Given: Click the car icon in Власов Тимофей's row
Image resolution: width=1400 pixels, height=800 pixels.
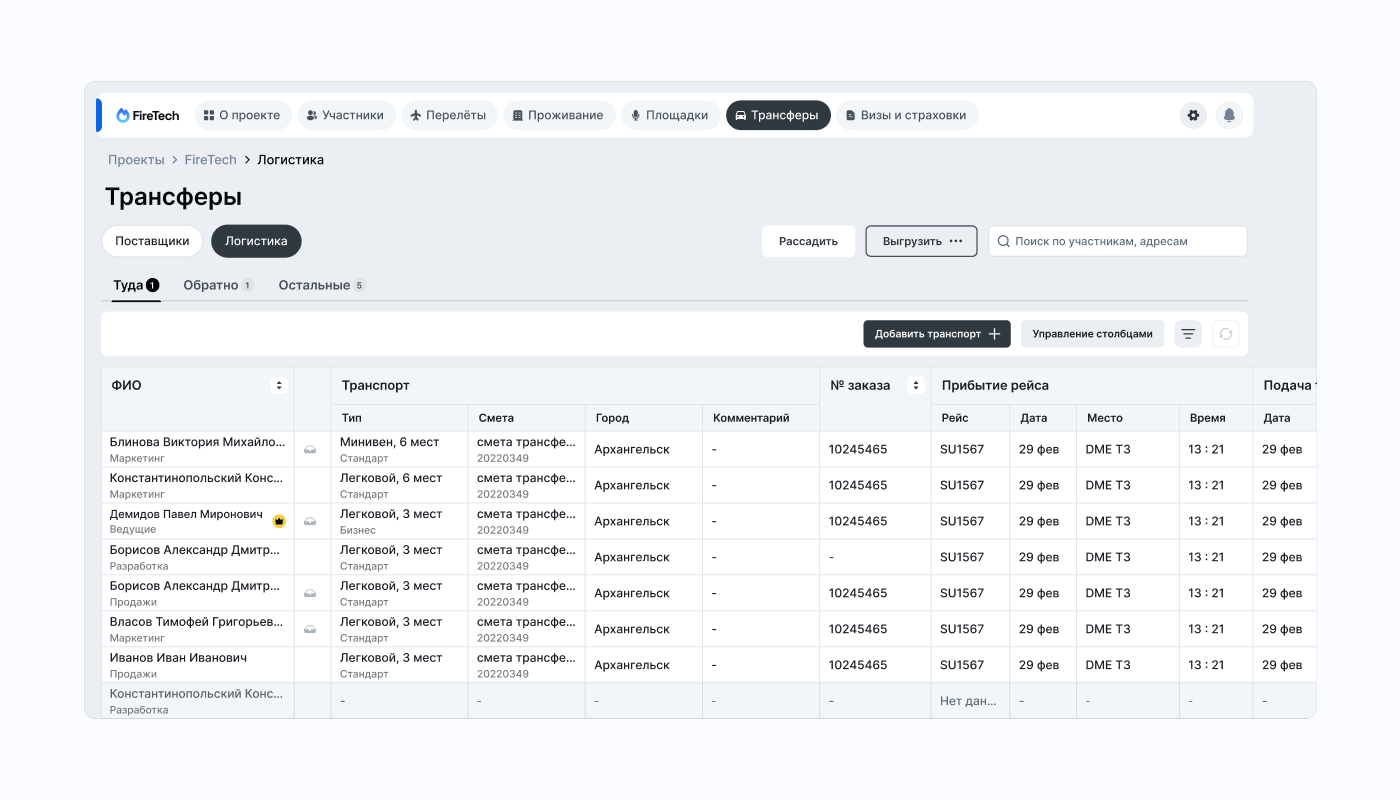Looking at the screenshot, I should [310, 629].
